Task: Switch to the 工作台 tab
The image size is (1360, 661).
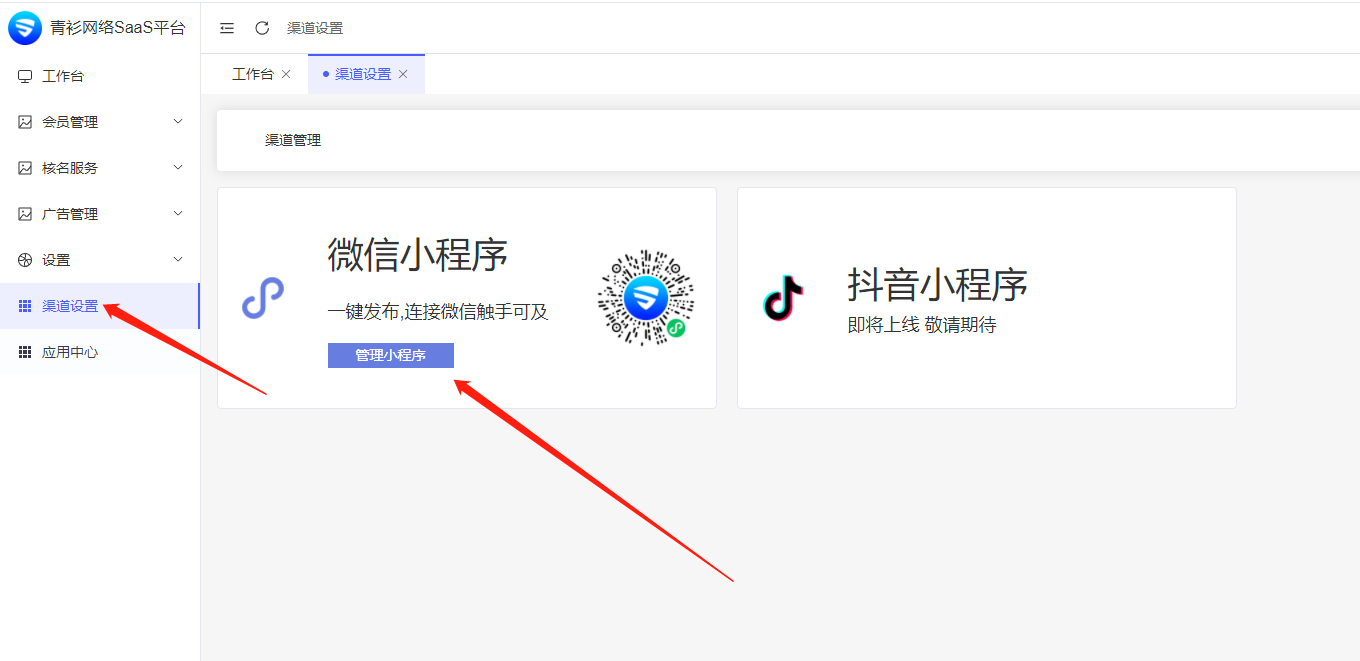Action: pos(253,74)
